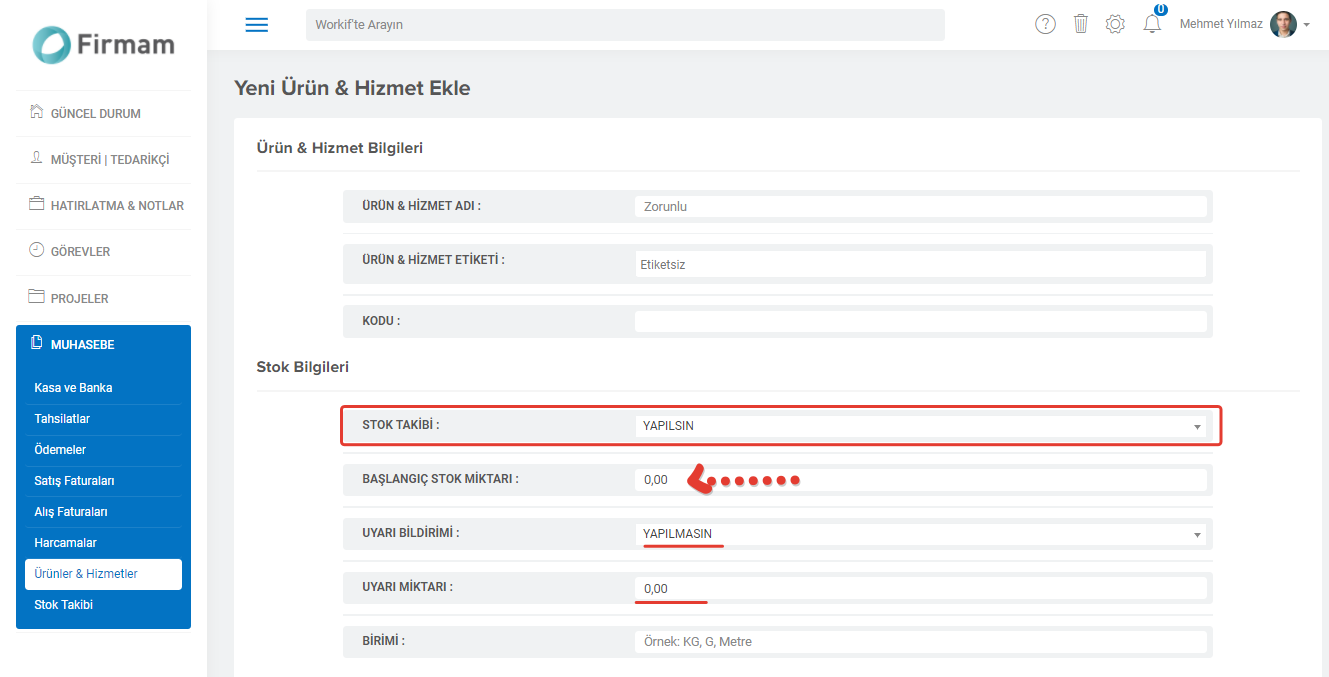The height and width of the screenshot is (677, 1329).
Task: Click the Kodu input field
Action: [920, 322]
